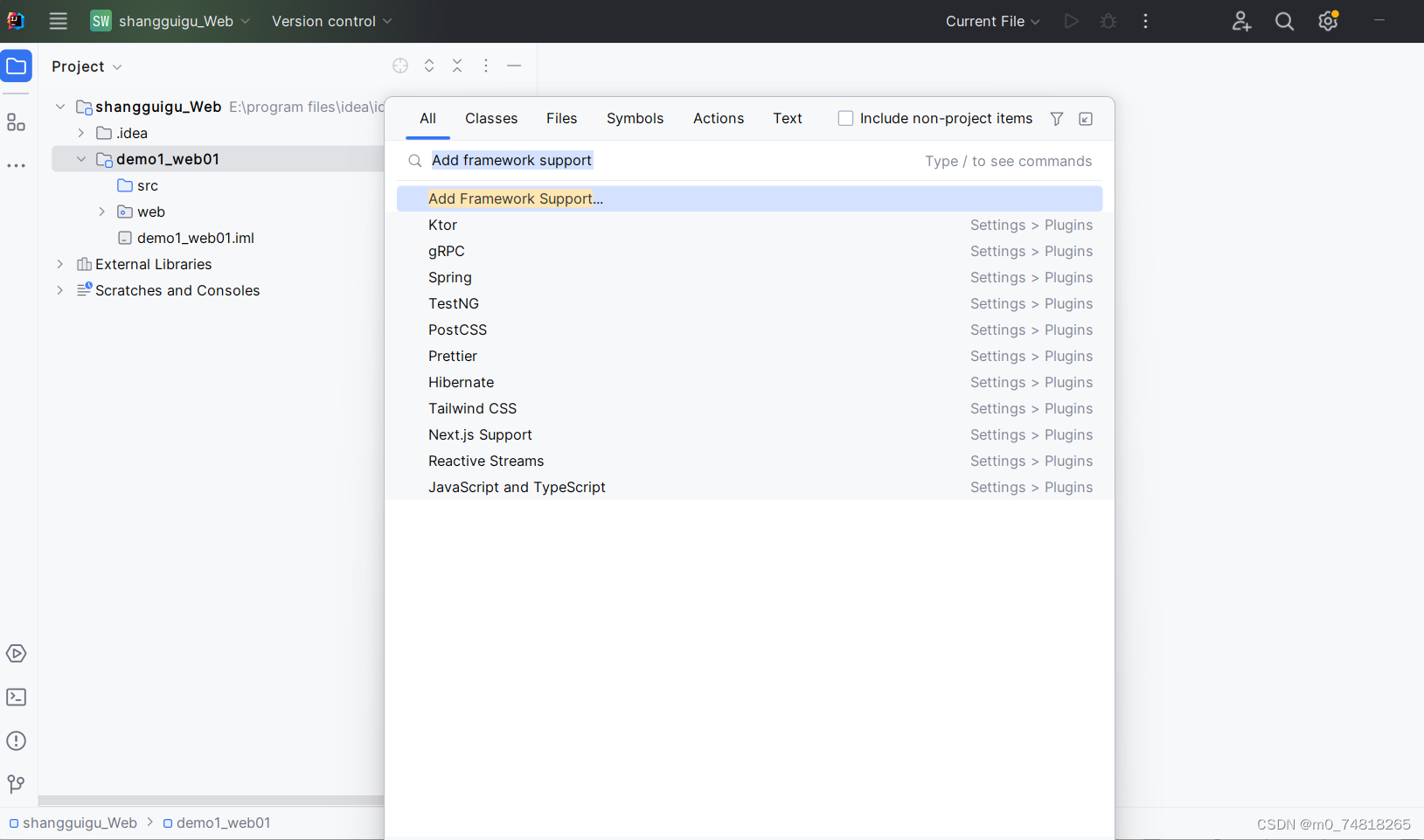This screenshot has width=1424, height=840.
Task: Expand External Libraries node
Action: [x=60, y=264]
